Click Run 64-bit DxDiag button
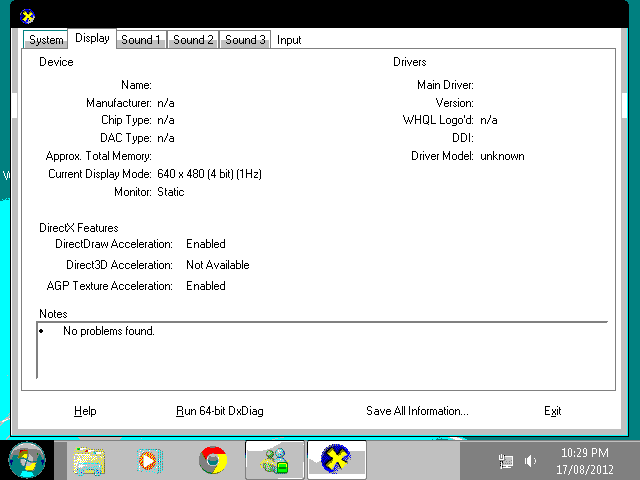 coord(220,411)
